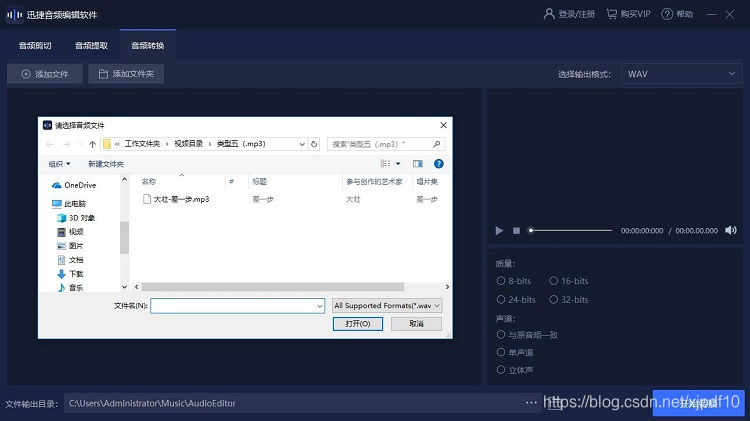Switch to the 音频提取 tab

(91, 45)
